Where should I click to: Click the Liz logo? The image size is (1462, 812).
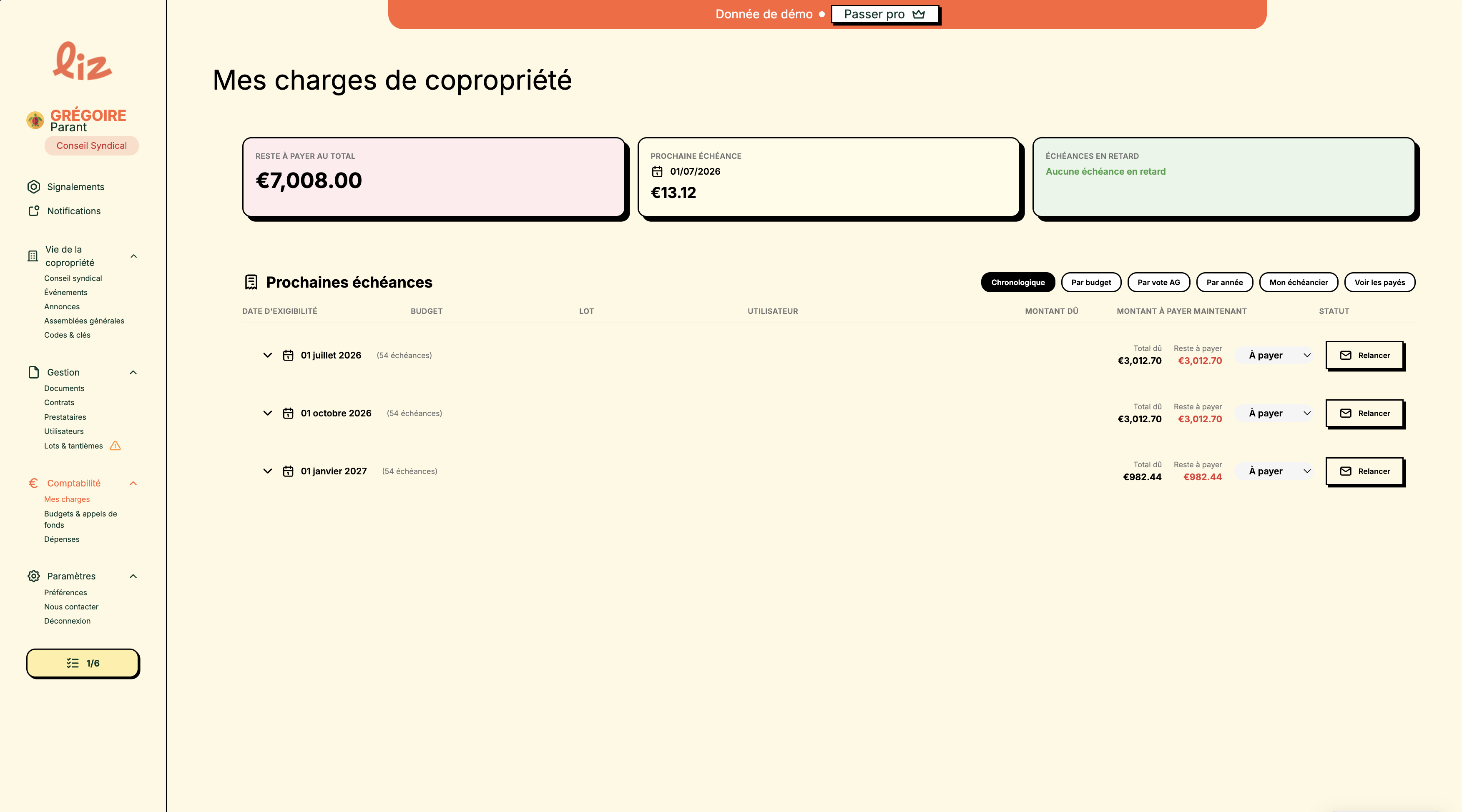82,61
